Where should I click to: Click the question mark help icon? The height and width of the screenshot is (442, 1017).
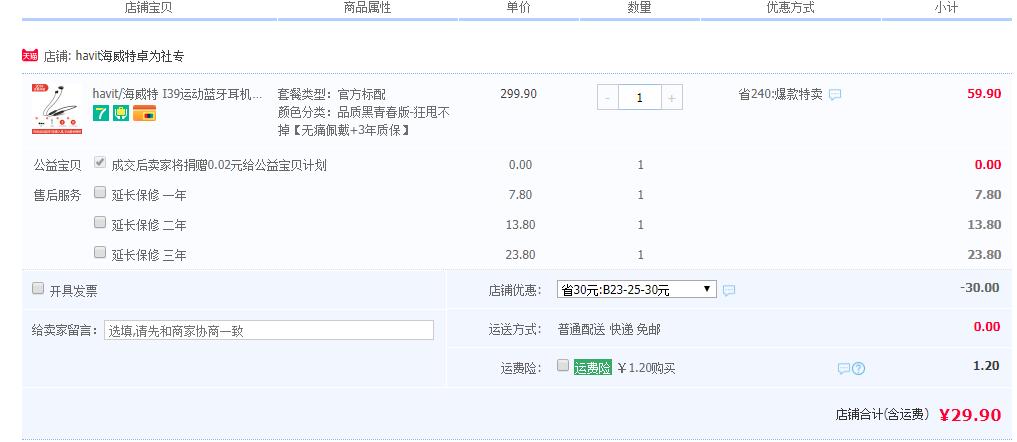859,369
